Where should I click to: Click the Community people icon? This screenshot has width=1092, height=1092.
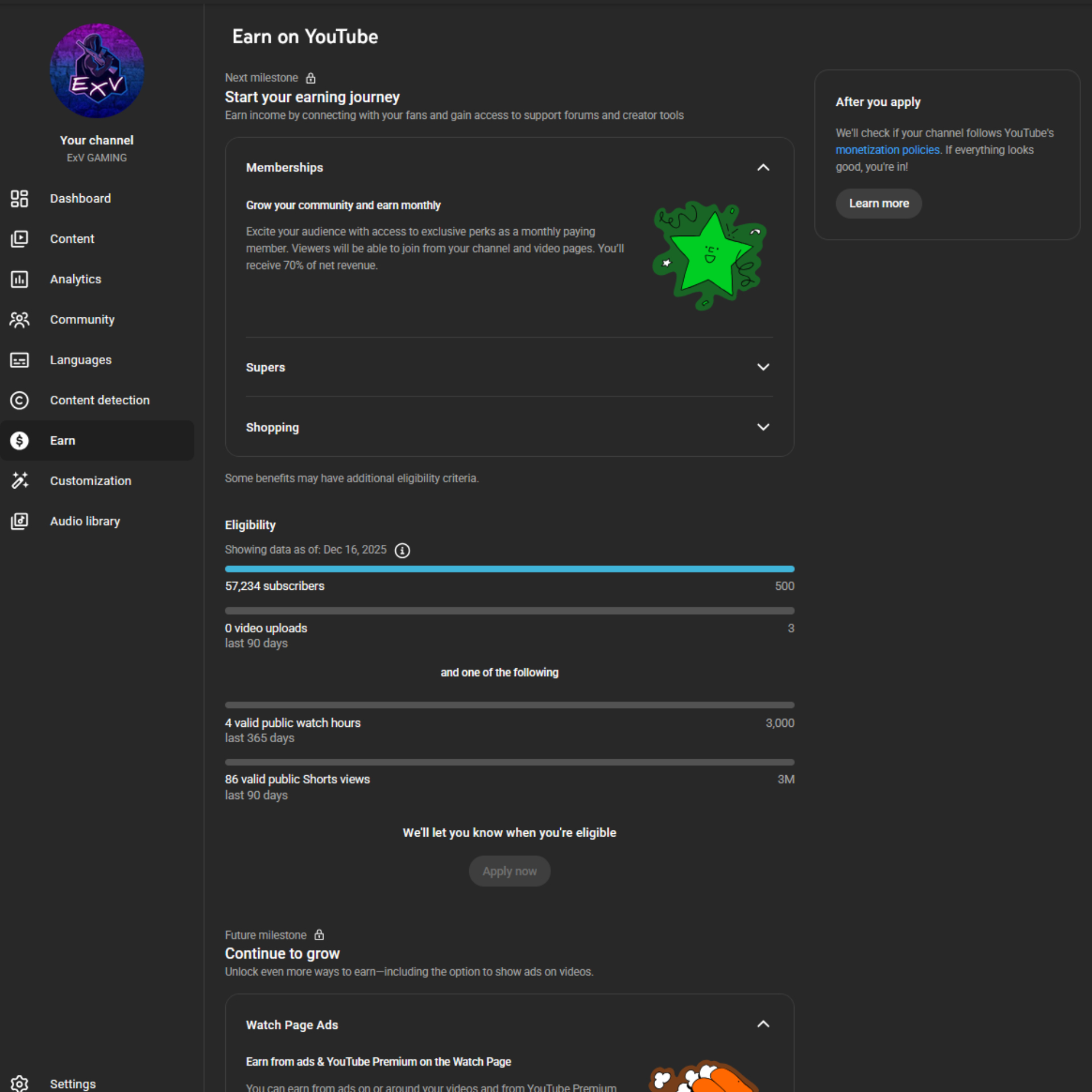(19, 320)
